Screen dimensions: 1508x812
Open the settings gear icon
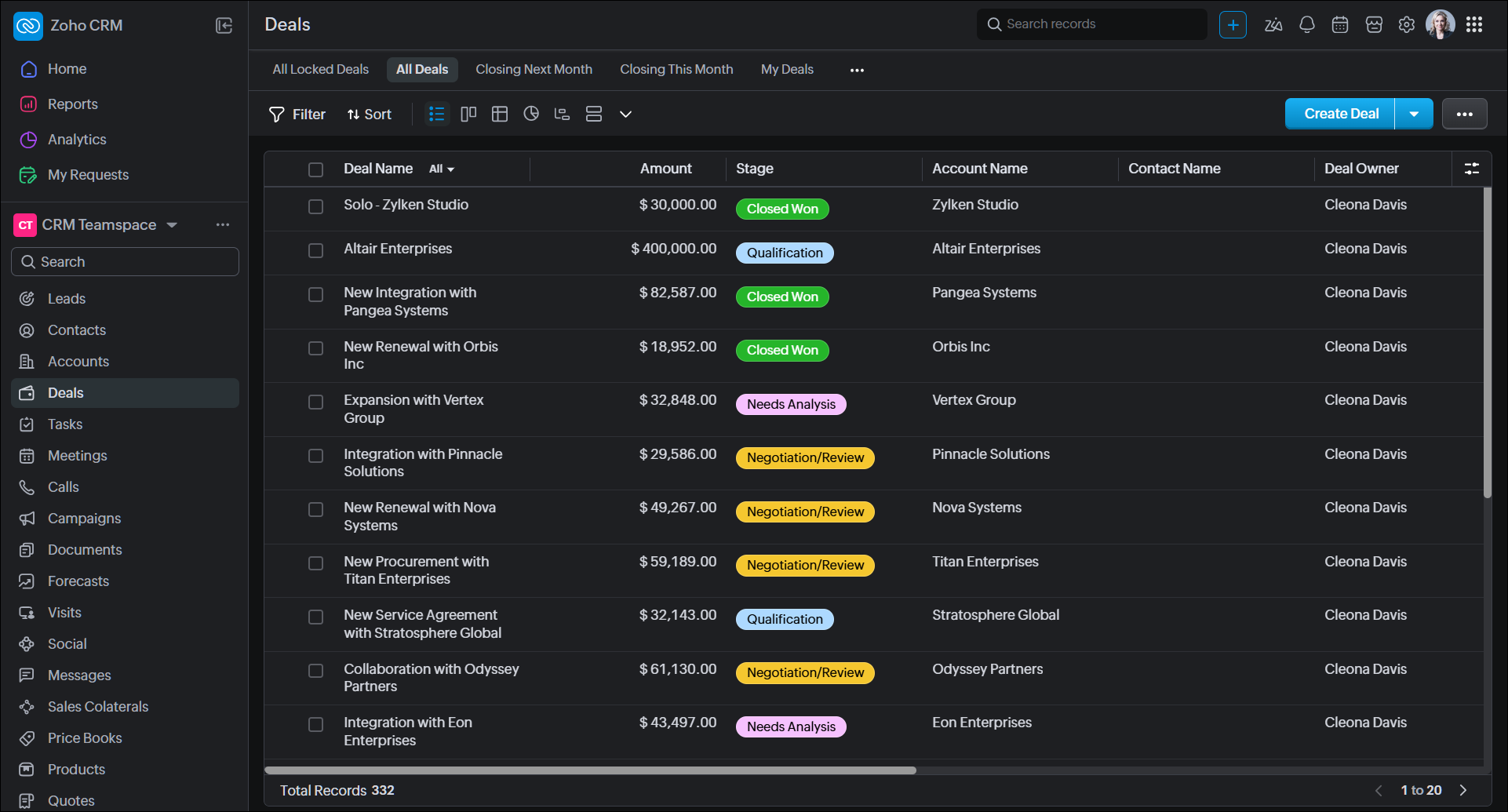click(x=1406, y=25)
